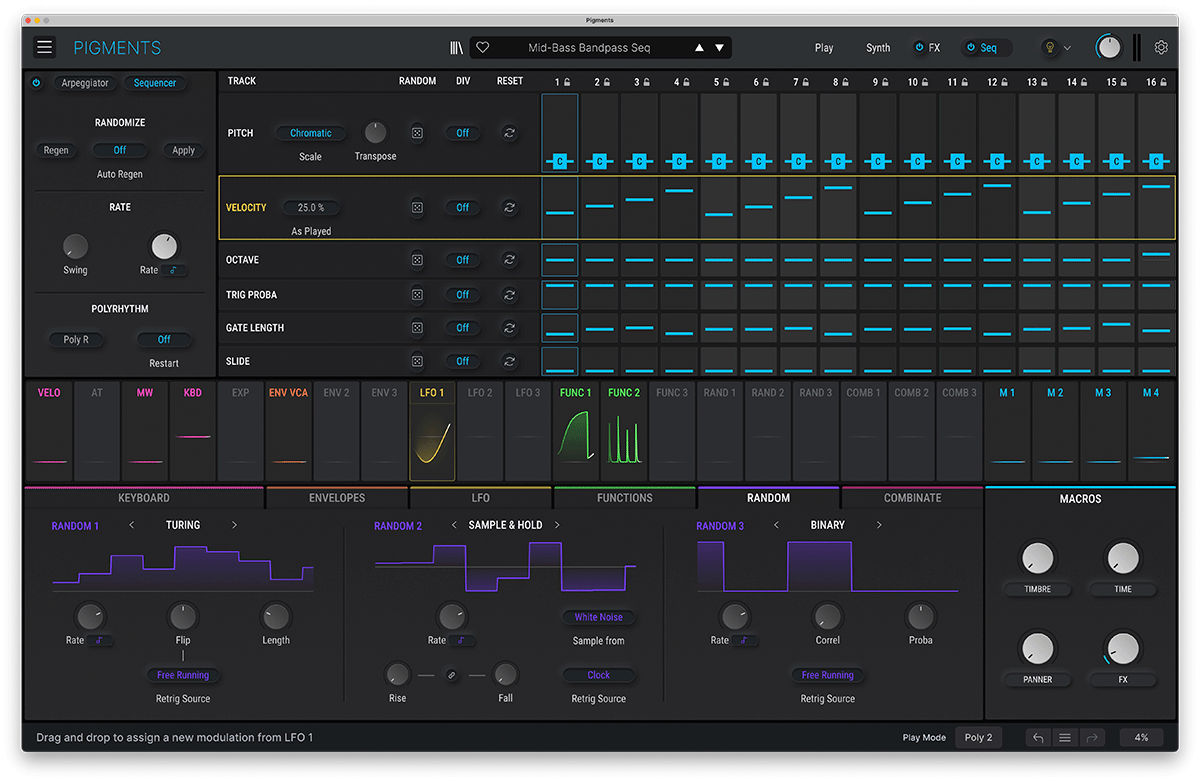The height and width of the screenshot is (782, 1200).
Task: Switch to the Envelopes tab
Action: 337,498
